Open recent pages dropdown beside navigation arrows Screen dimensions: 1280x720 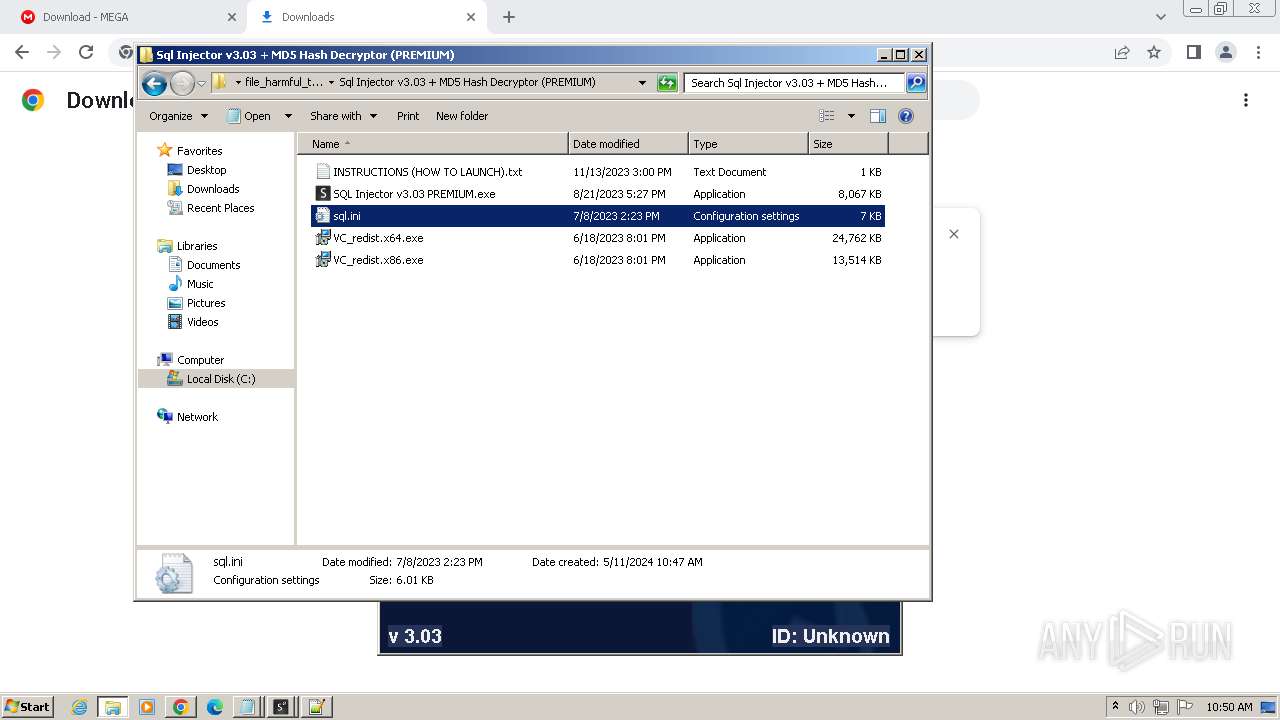[x=201, y=83]
